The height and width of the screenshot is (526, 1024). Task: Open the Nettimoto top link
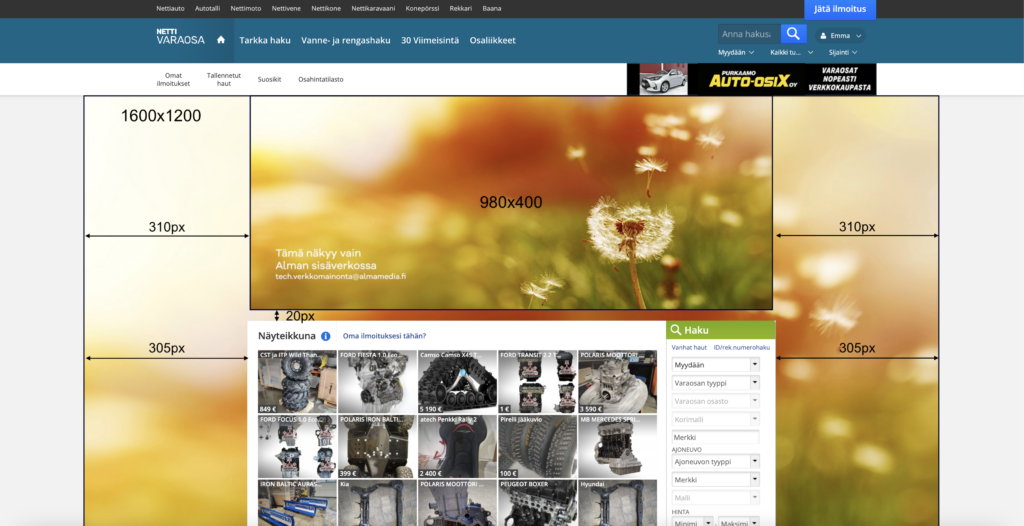point(246,8)
